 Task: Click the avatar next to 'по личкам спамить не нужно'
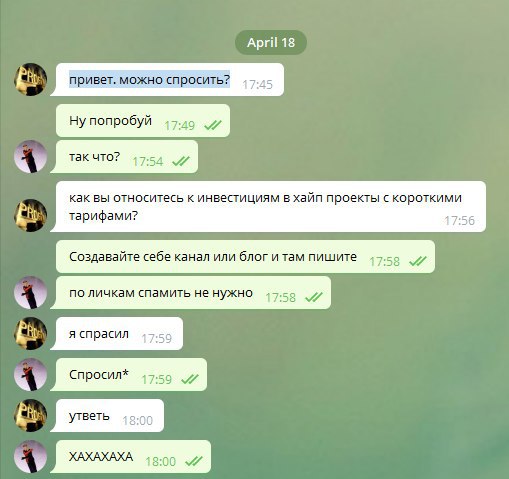tap(30, 293)
